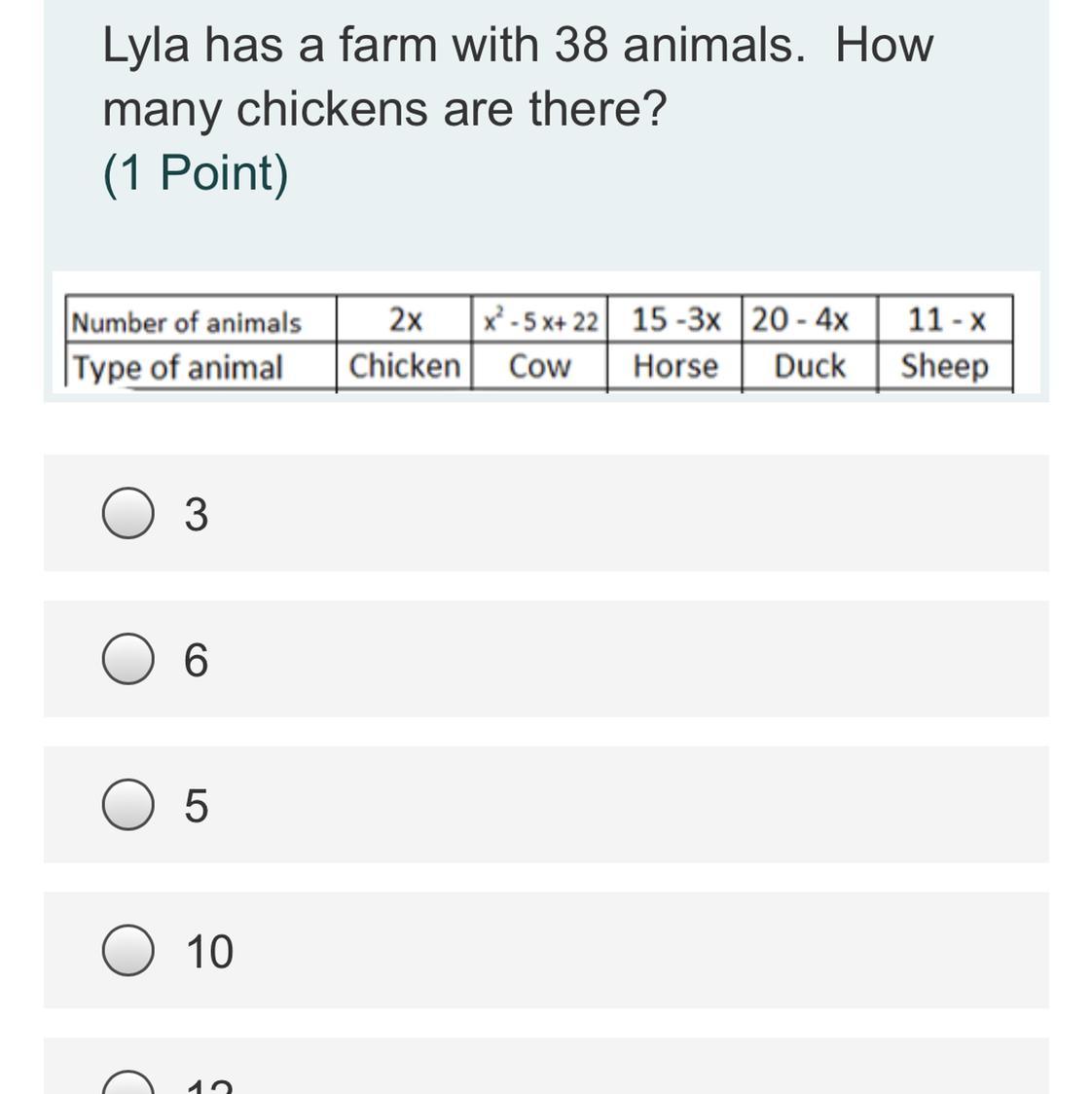
Task: Click the "Chicken" table cell
Action: (x=405, y=366)
